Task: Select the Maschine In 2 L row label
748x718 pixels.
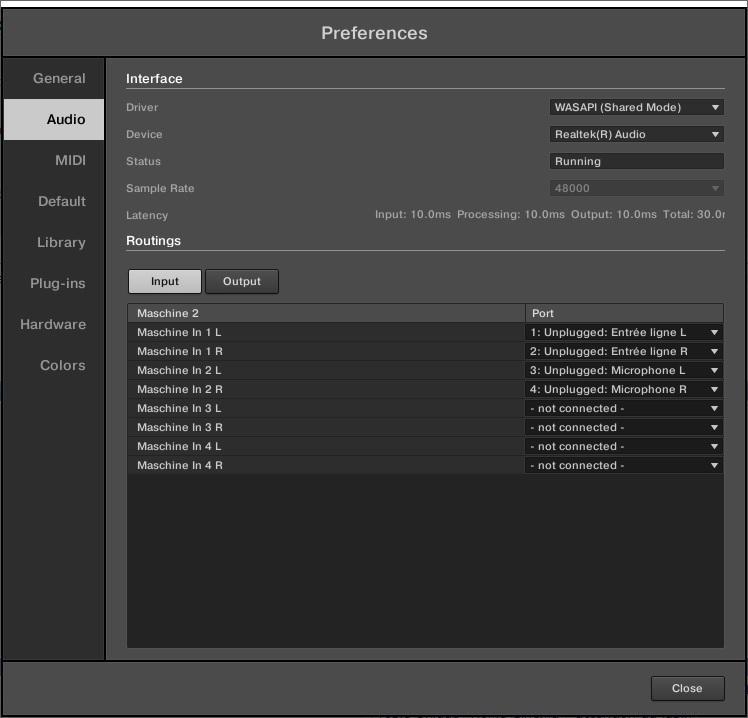Action: [179, 371]
